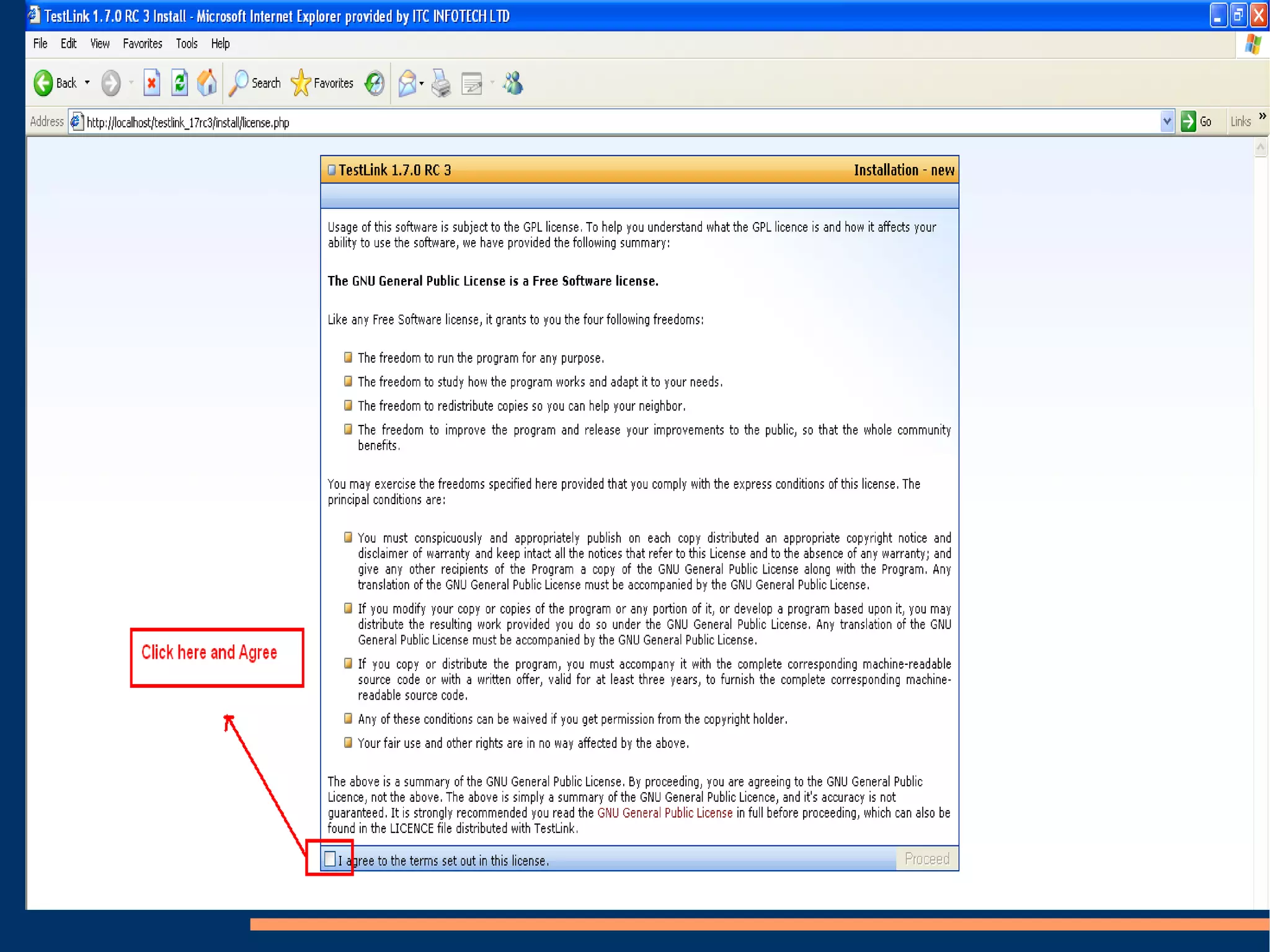The image size is (1270, 952).
Task: Click the Forward history dropdown arrow
Action: tap(131, 83)
